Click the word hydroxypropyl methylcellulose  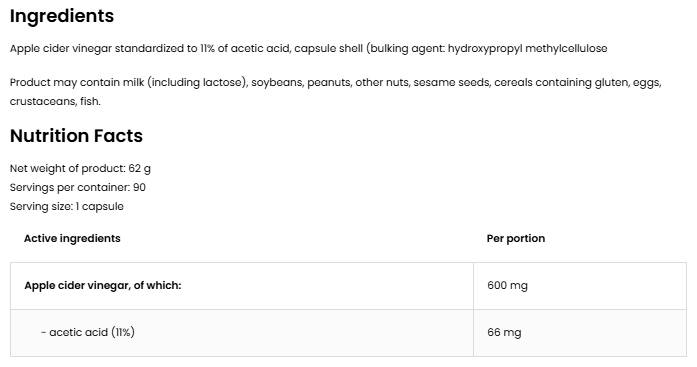[x=527, y=48]
